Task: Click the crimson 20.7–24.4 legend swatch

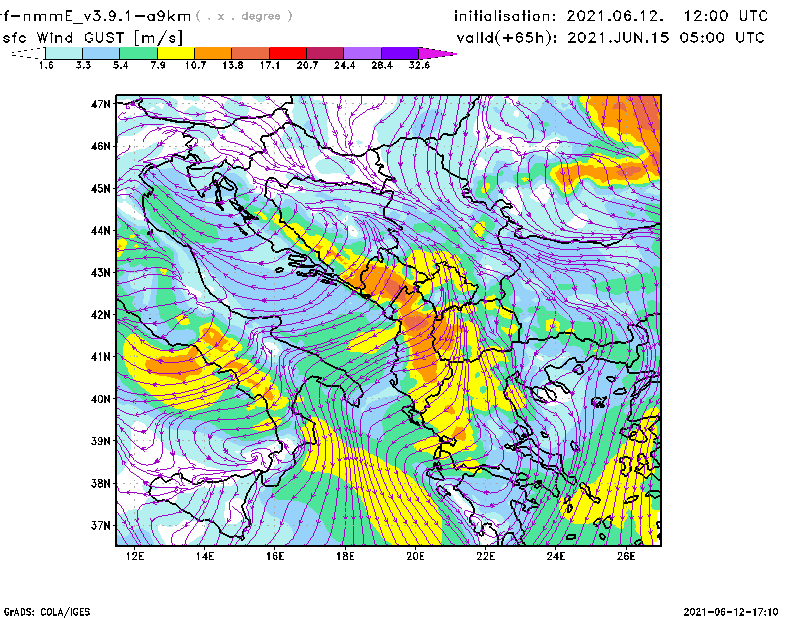Action: [325, 53]
